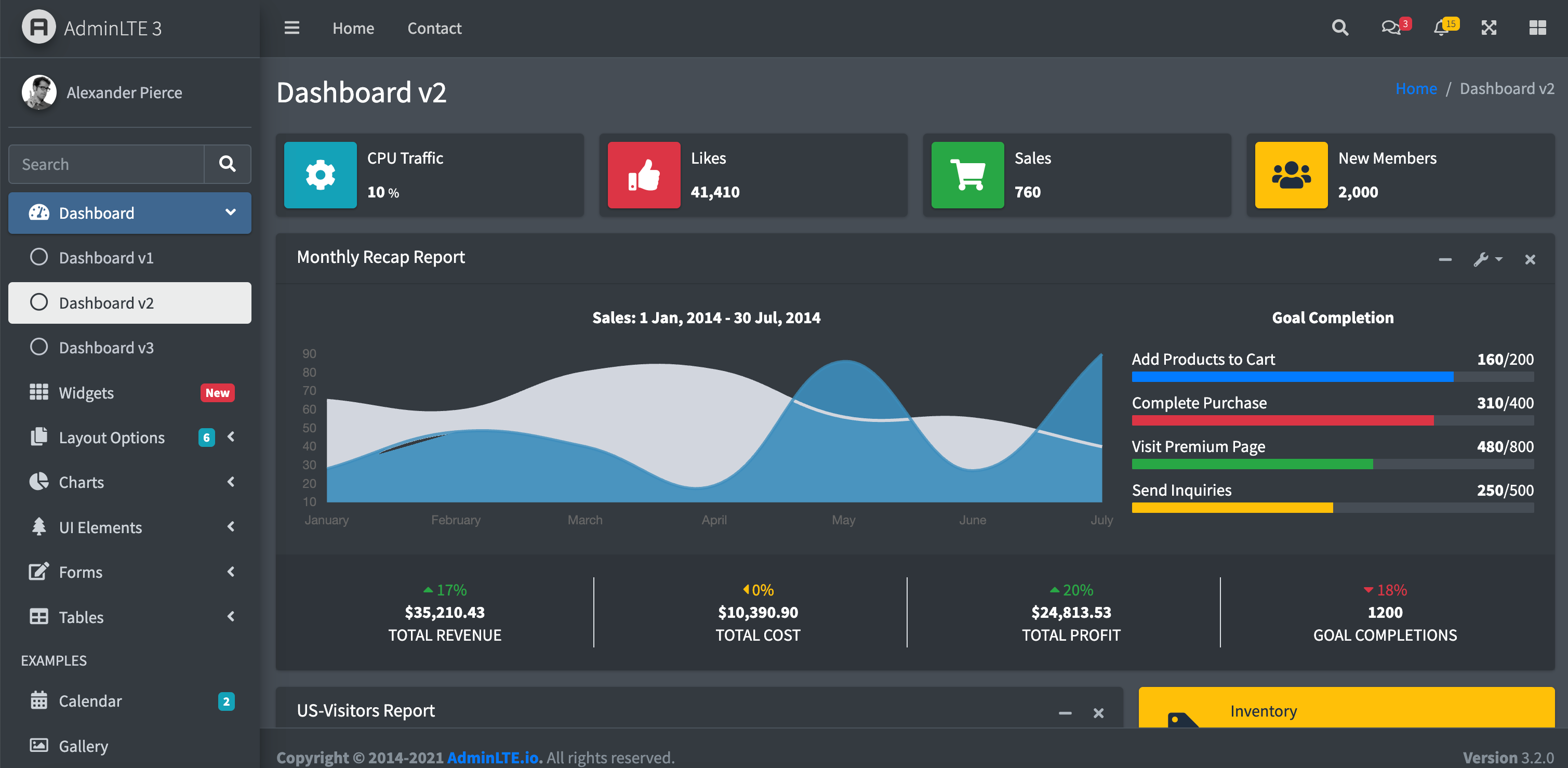Select Dashboard v2 circle marker

(39, 302)
